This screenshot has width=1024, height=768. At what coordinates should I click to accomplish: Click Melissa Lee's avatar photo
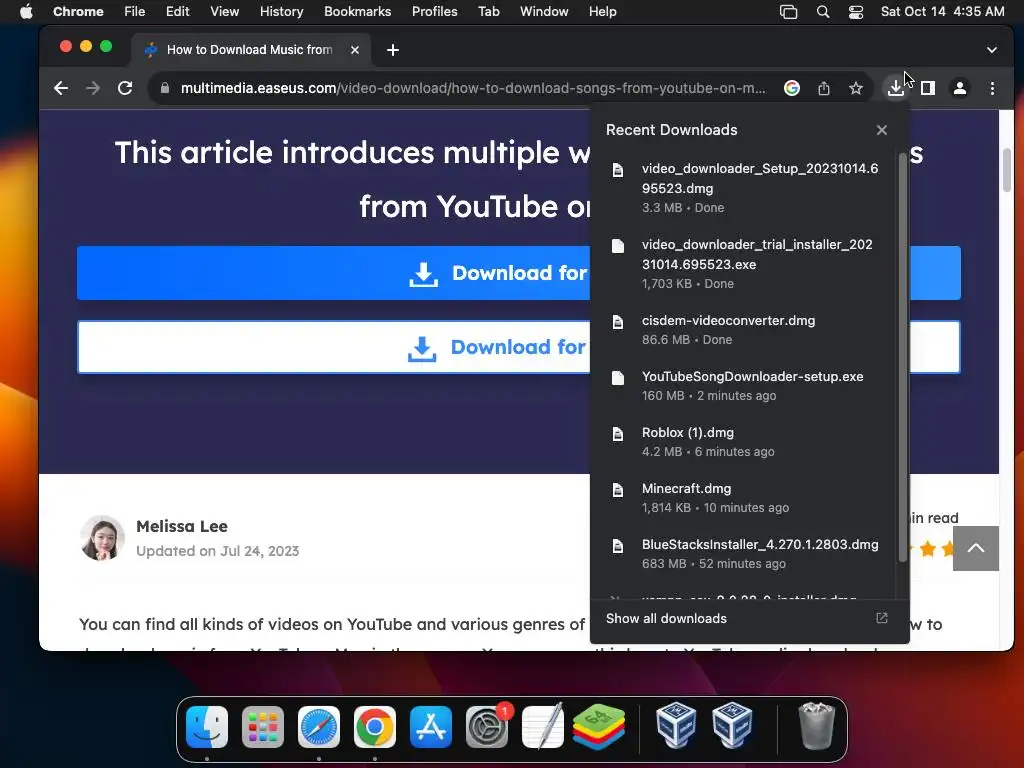[x=103, y=538]
